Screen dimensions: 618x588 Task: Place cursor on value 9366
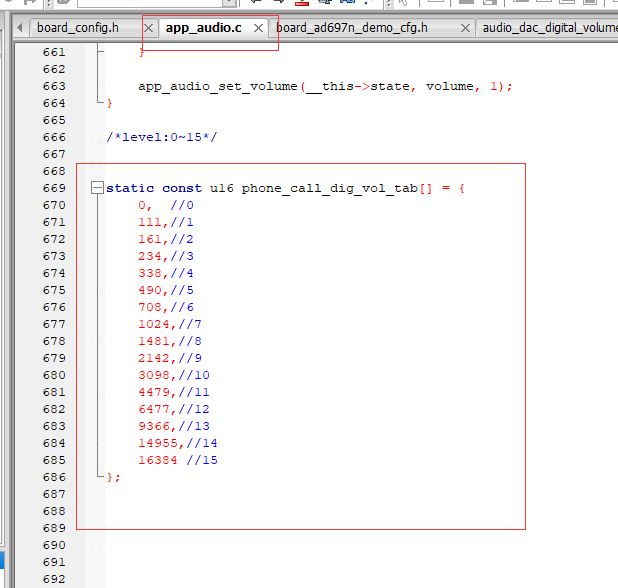[154, 426]
